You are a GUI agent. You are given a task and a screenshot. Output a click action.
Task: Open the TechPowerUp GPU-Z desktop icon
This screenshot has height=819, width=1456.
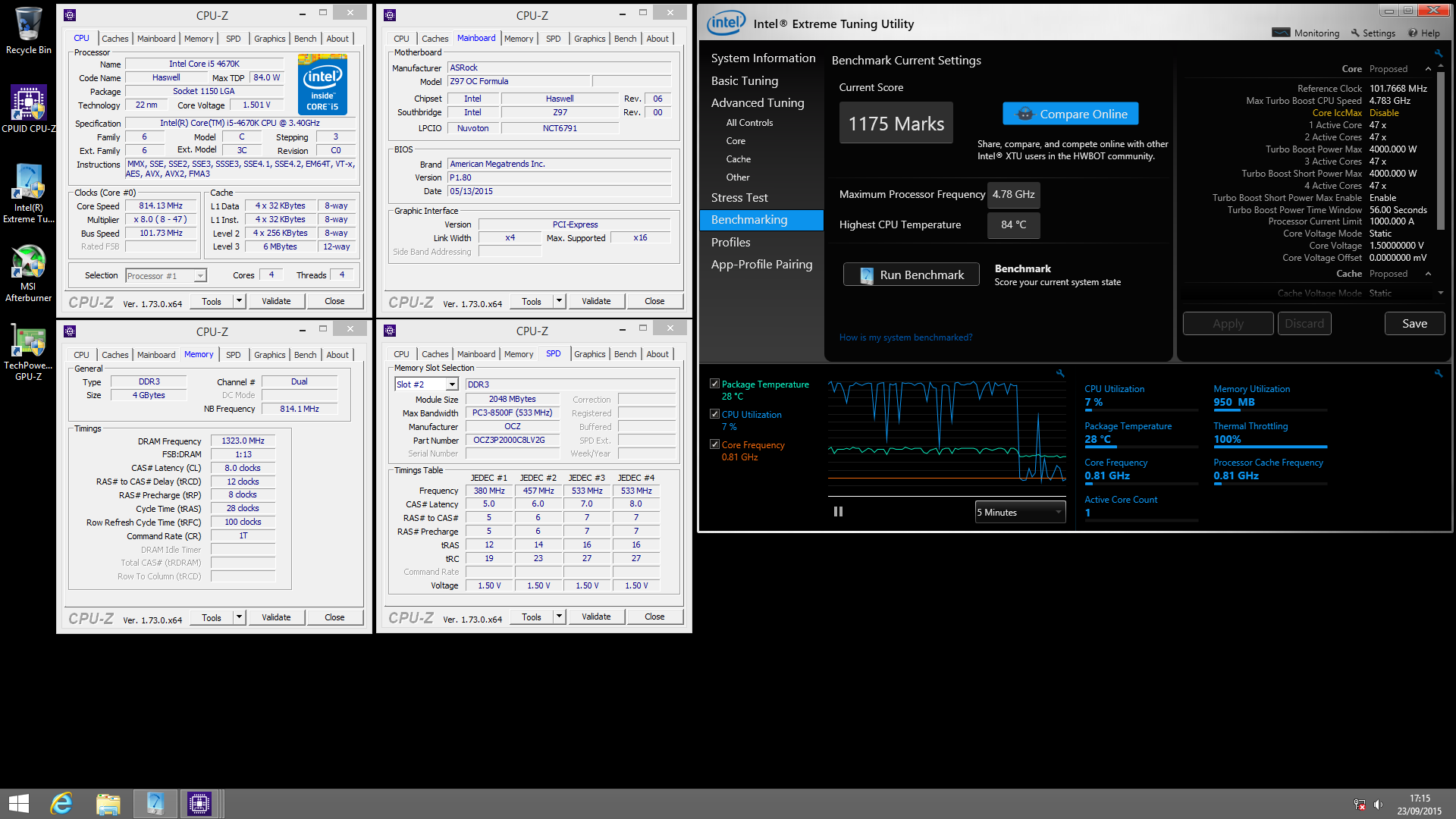28,352
